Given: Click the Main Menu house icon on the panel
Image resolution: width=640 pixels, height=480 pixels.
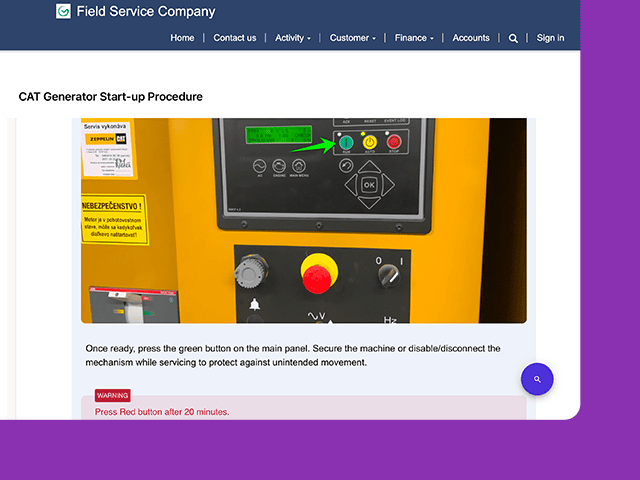Looking at the screenshot, I should [x=299, y=166].
